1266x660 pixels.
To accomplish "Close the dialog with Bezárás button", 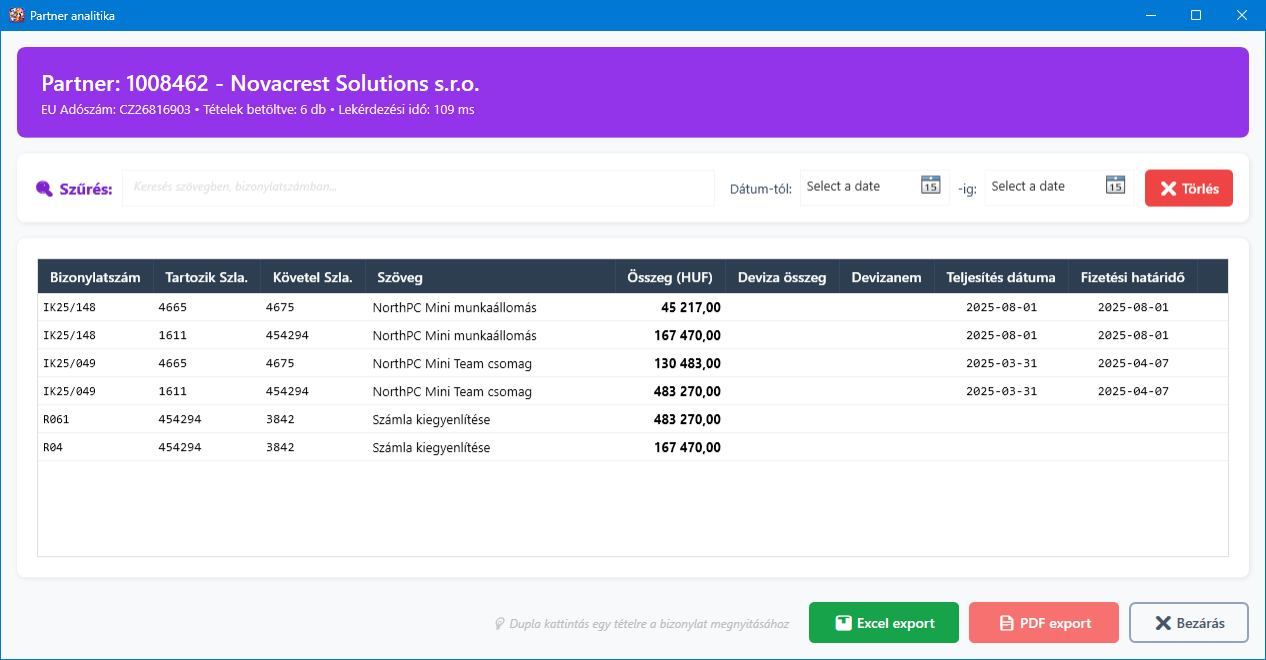I will coord(1188,623).
